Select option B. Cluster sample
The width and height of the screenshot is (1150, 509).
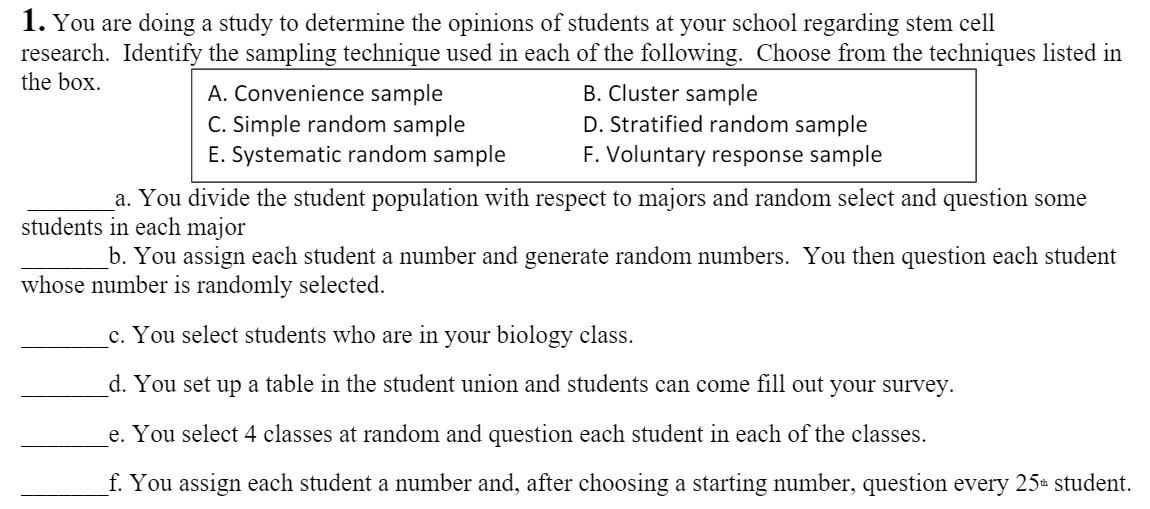tap(669, 94)
